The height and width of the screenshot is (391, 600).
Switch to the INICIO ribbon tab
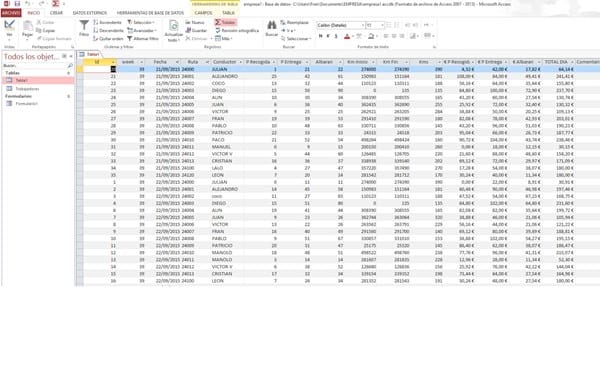[x=34, y=13]
